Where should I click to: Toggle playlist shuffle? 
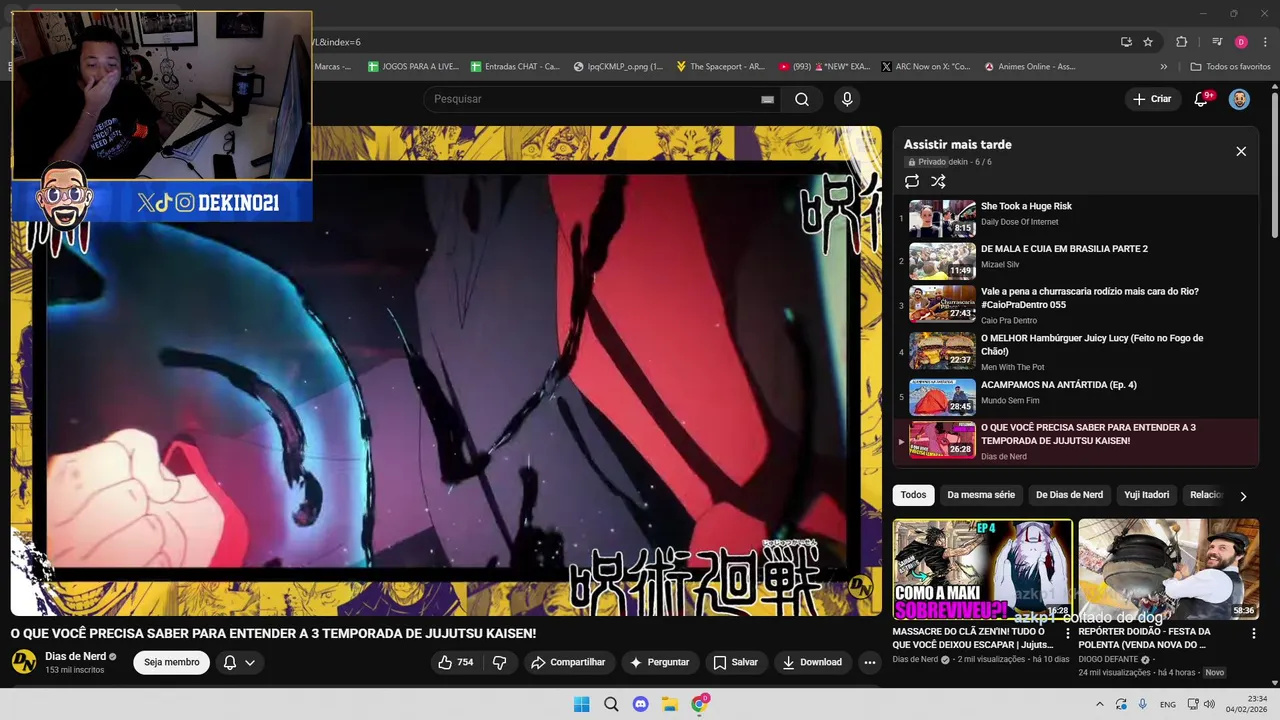tap(938, 182)
